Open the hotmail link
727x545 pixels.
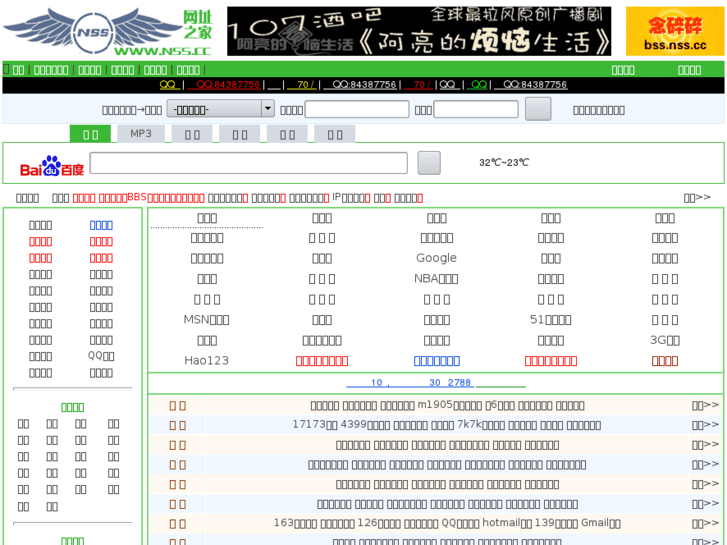pos(507,523)
